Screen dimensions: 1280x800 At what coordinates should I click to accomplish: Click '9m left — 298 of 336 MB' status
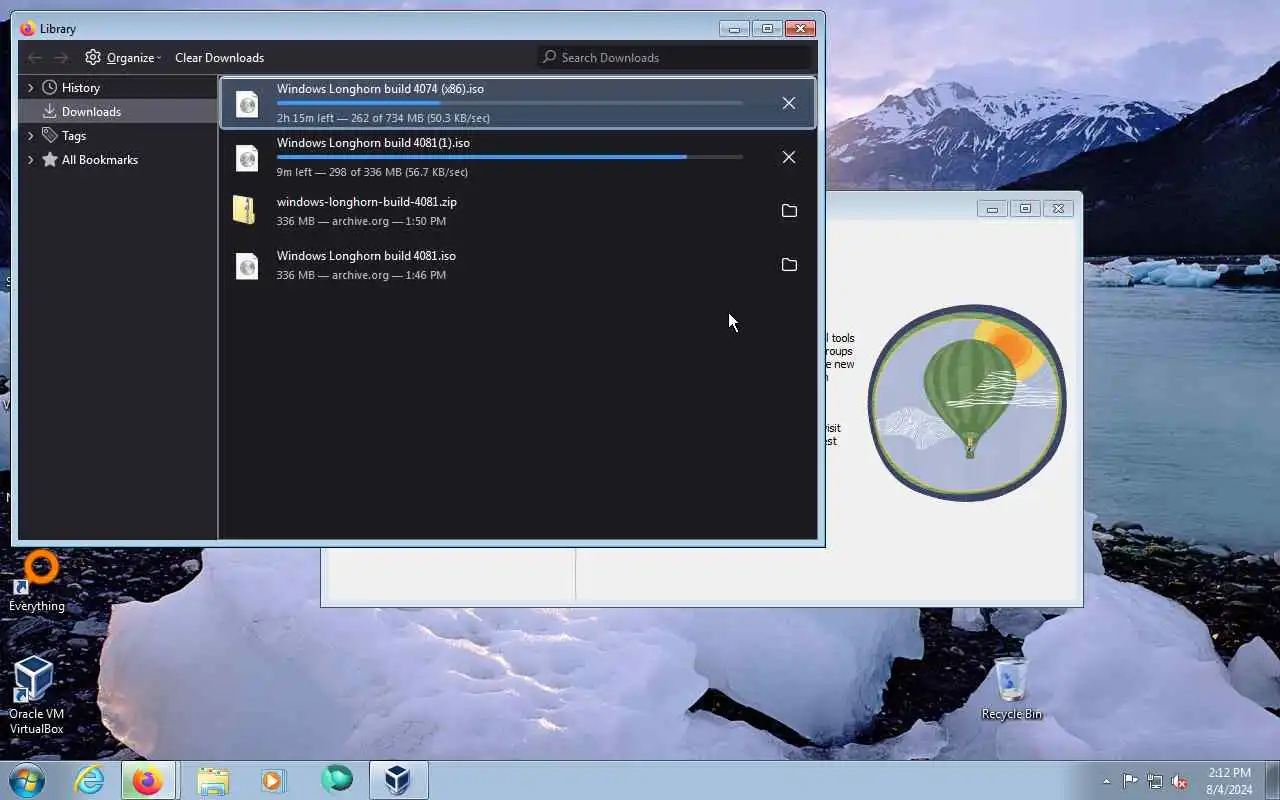372,172
